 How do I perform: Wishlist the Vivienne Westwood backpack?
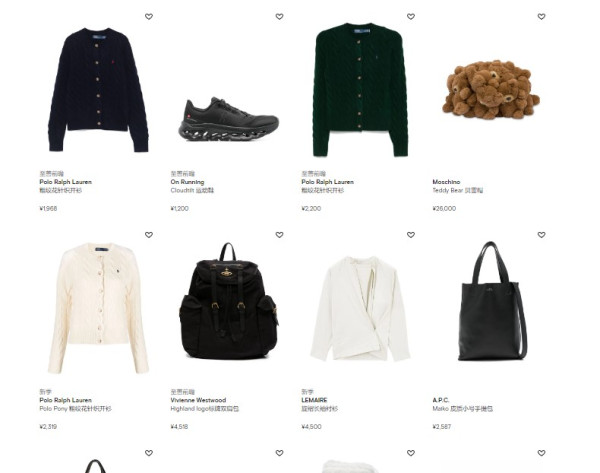coord(280,235)
